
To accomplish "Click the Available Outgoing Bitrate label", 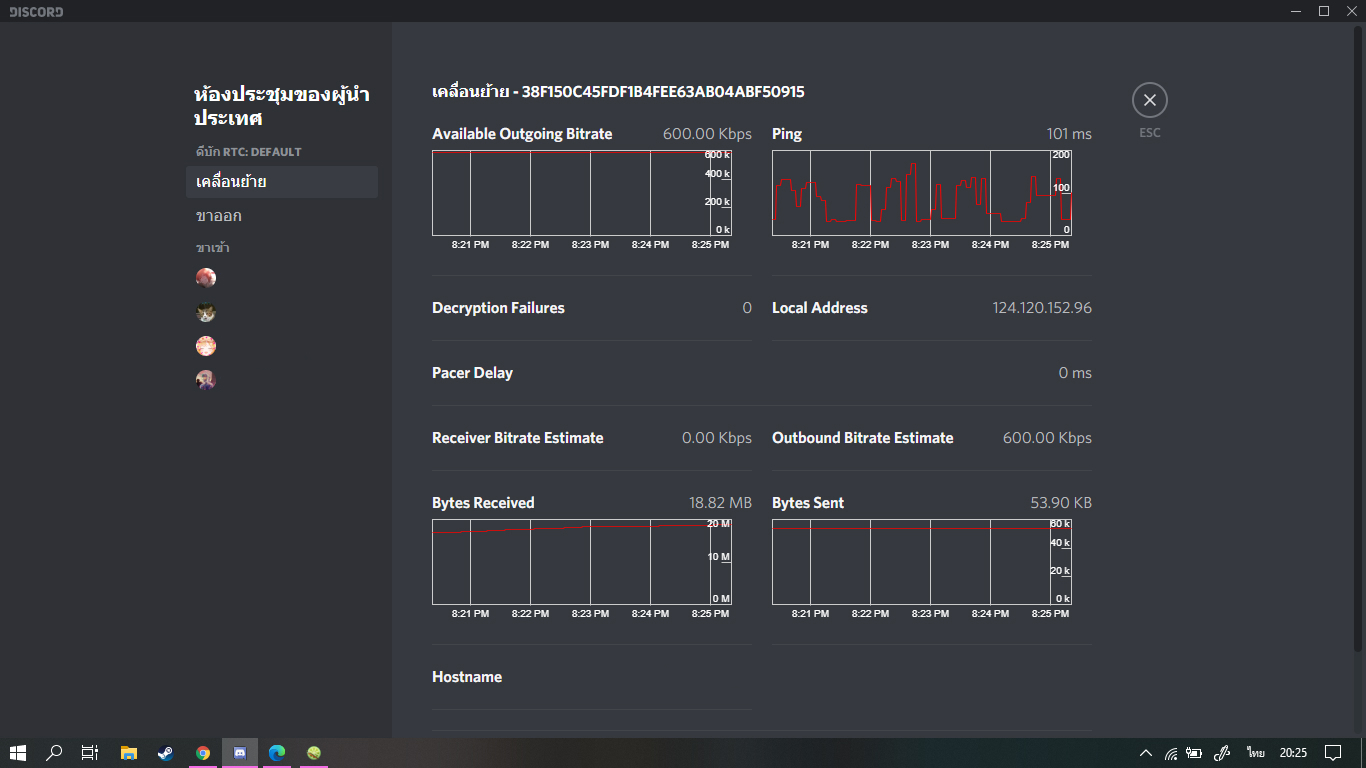I will click(x=522, y=134).
